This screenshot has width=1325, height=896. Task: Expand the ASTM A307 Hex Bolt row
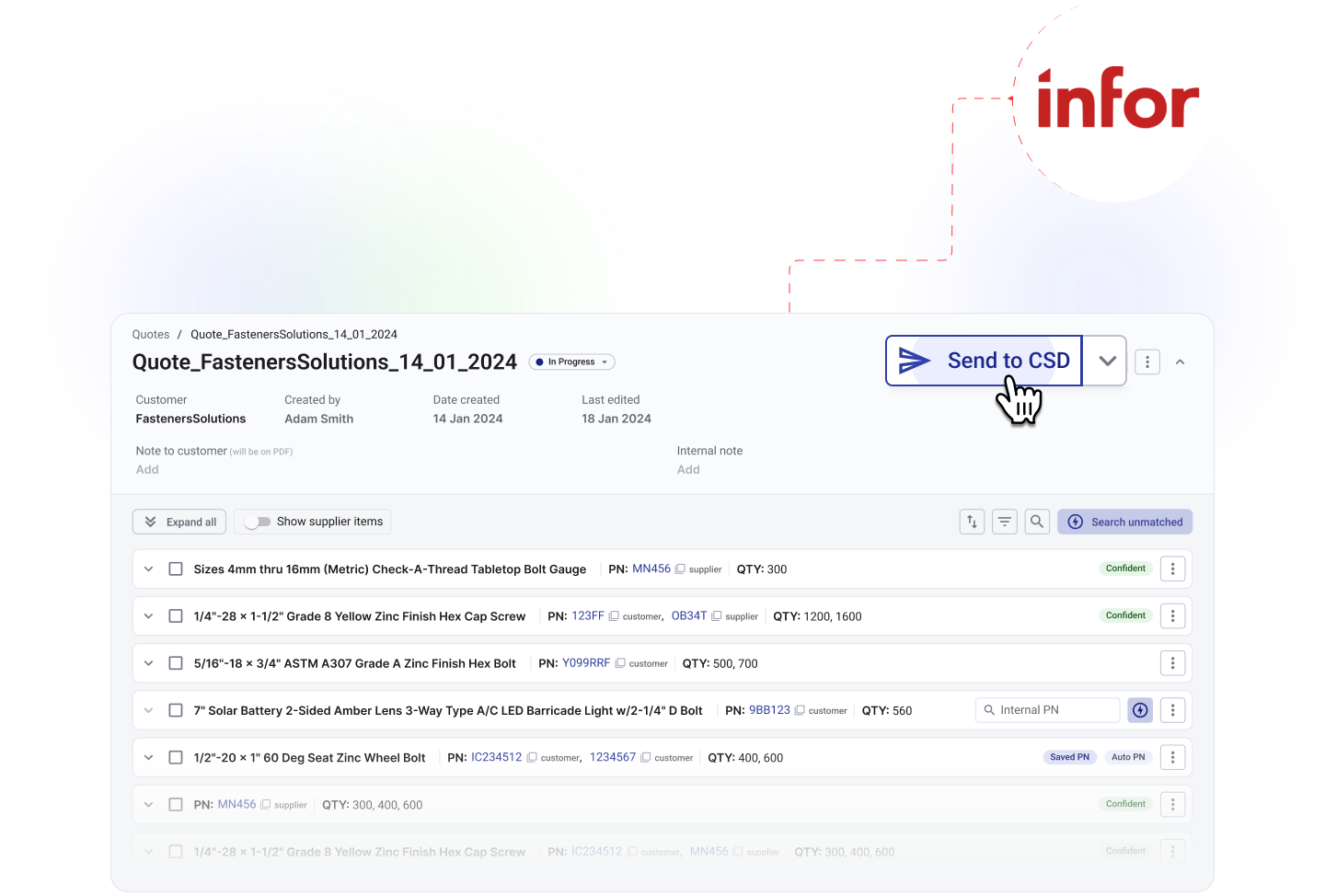[x=148, y=663]
